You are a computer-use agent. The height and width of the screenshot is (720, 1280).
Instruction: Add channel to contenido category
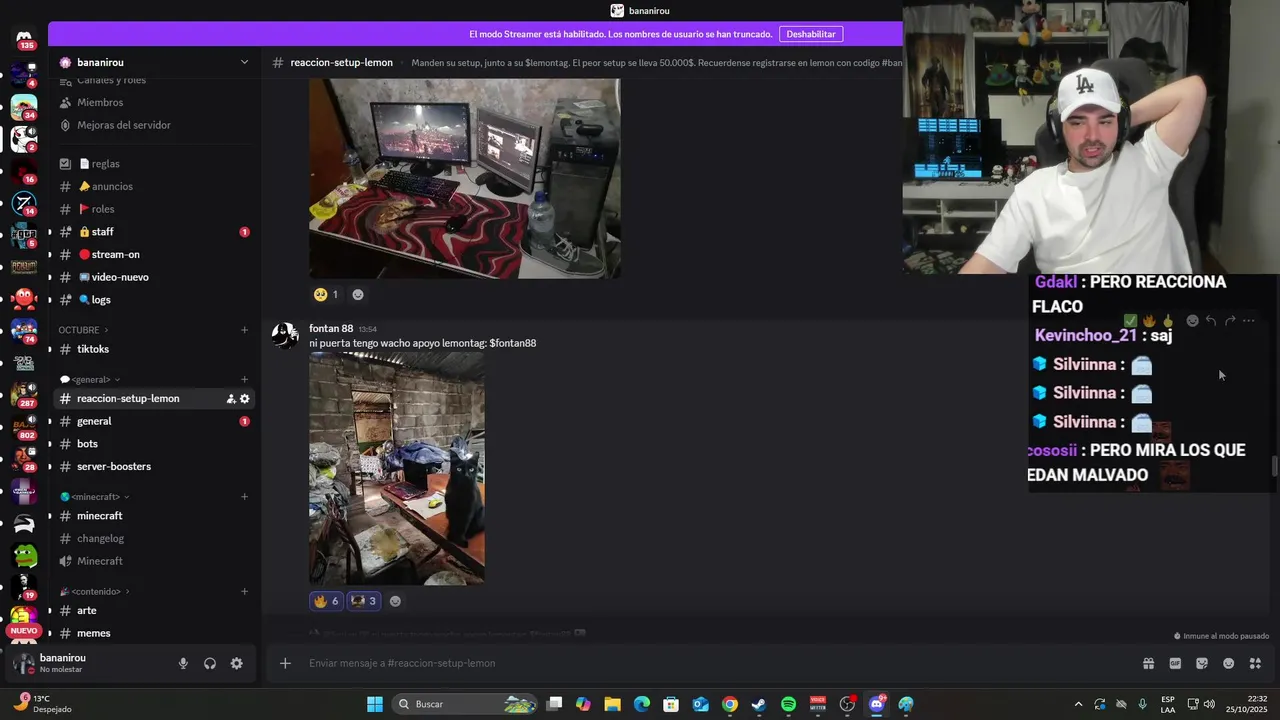coord(244,591)
